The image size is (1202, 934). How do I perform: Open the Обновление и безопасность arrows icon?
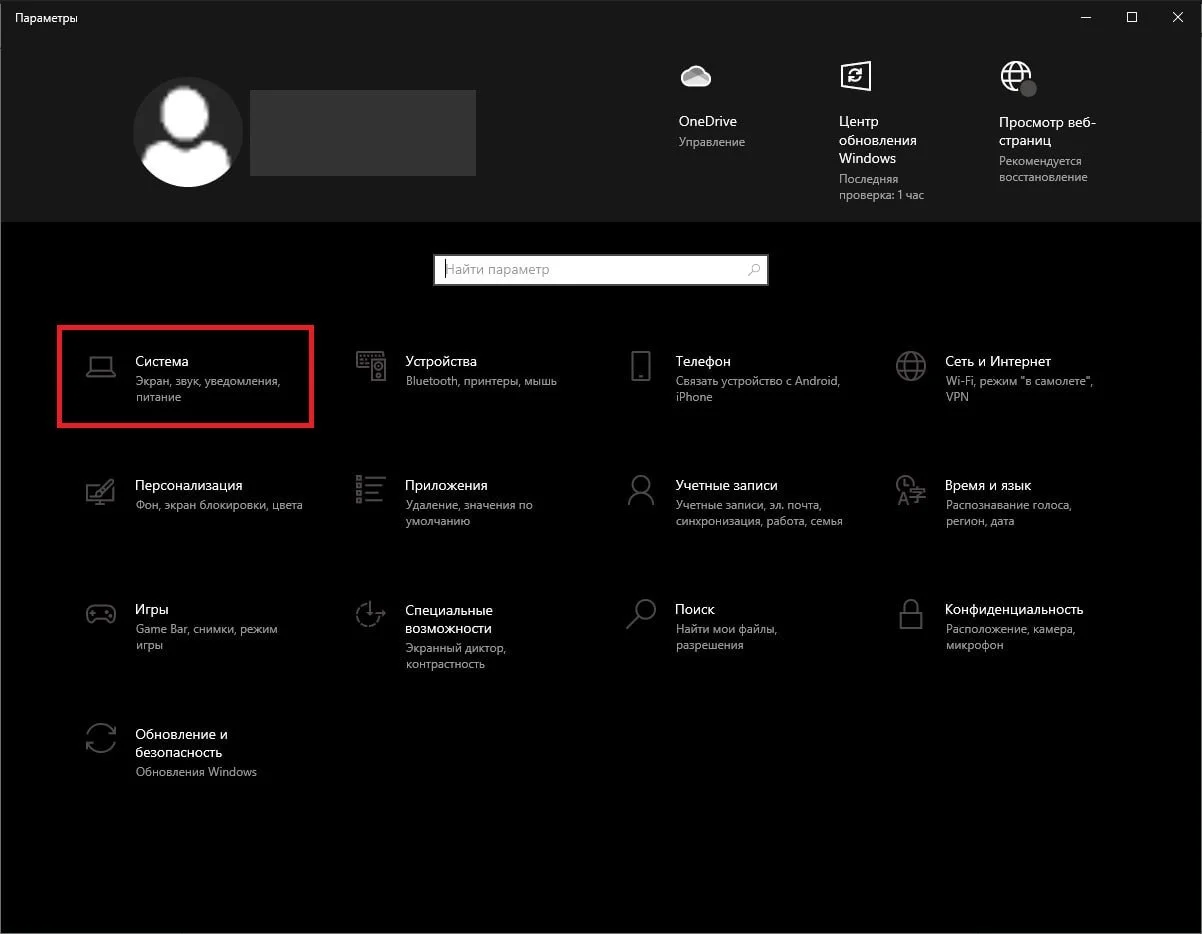coord(100,739)
